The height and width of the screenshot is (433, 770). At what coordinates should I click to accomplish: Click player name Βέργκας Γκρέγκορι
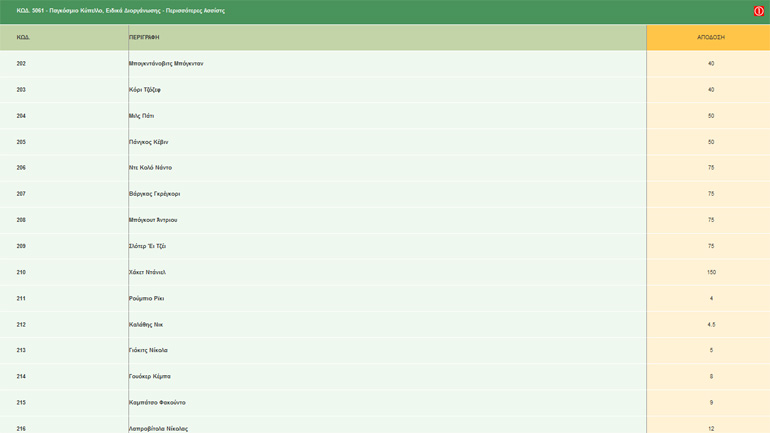coord(155,194)
